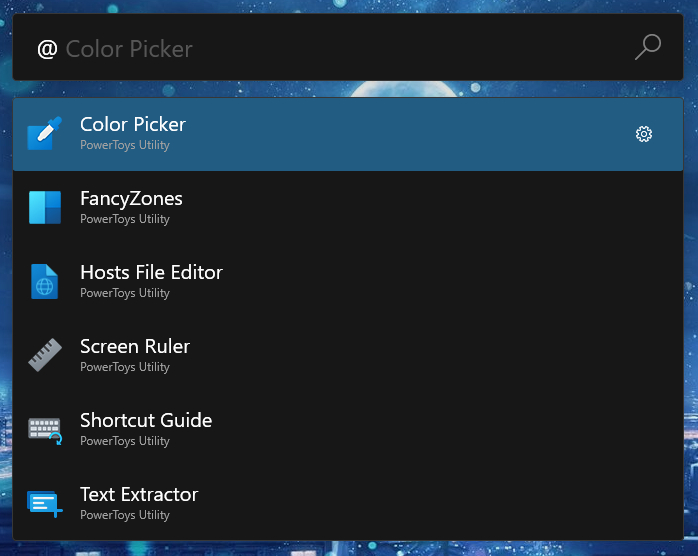Image resolution: width=698 pixels, height=556 pixels.
Task: Click the "PowerToys Utility" subtitle under FancyZones
Action: pos(125,219)
